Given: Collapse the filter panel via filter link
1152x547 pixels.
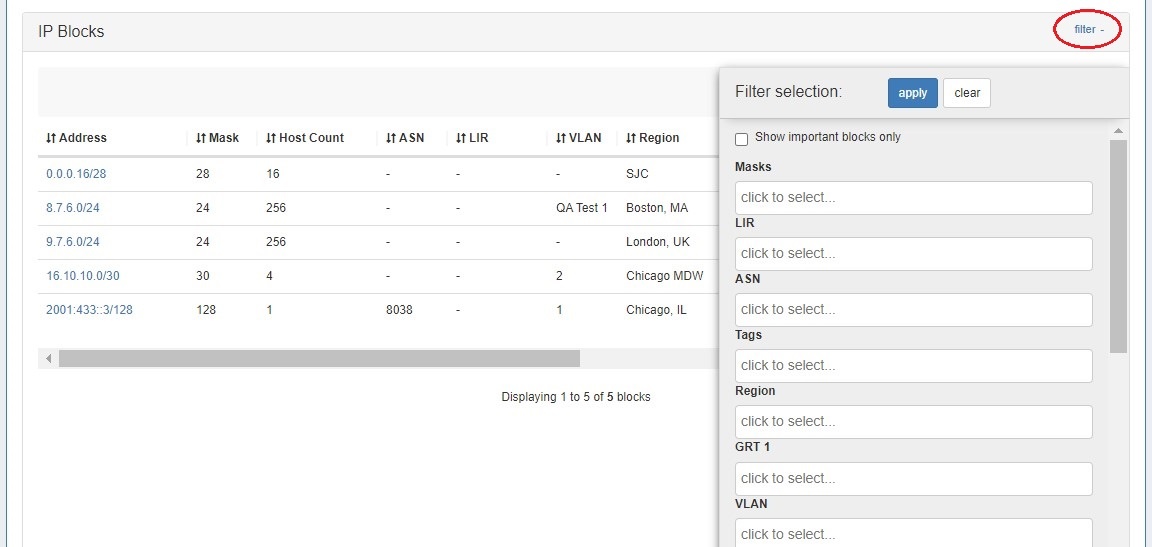Looking at the screenshot, I should (x=1088, y=30).
